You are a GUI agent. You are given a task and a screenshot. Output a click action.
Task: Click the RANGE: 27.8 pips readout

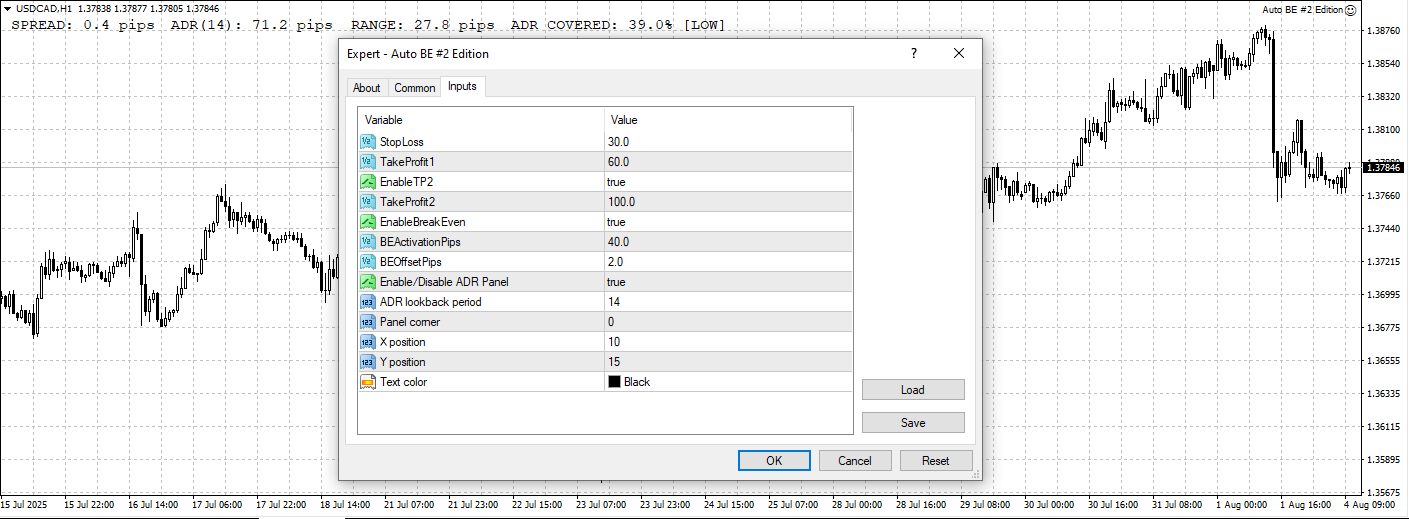423,25
